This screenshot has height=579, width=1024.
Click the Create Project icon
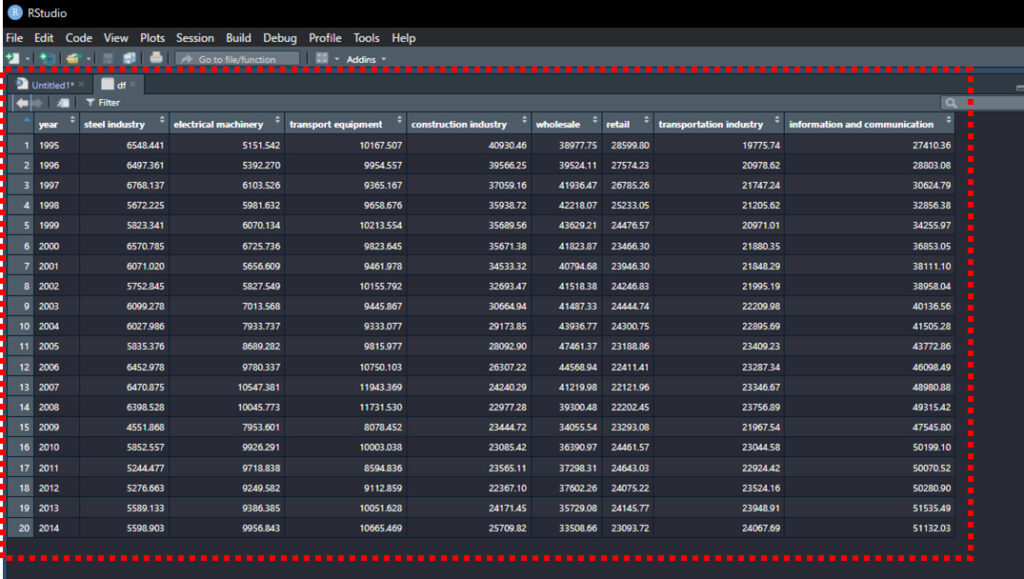point(46,59)
